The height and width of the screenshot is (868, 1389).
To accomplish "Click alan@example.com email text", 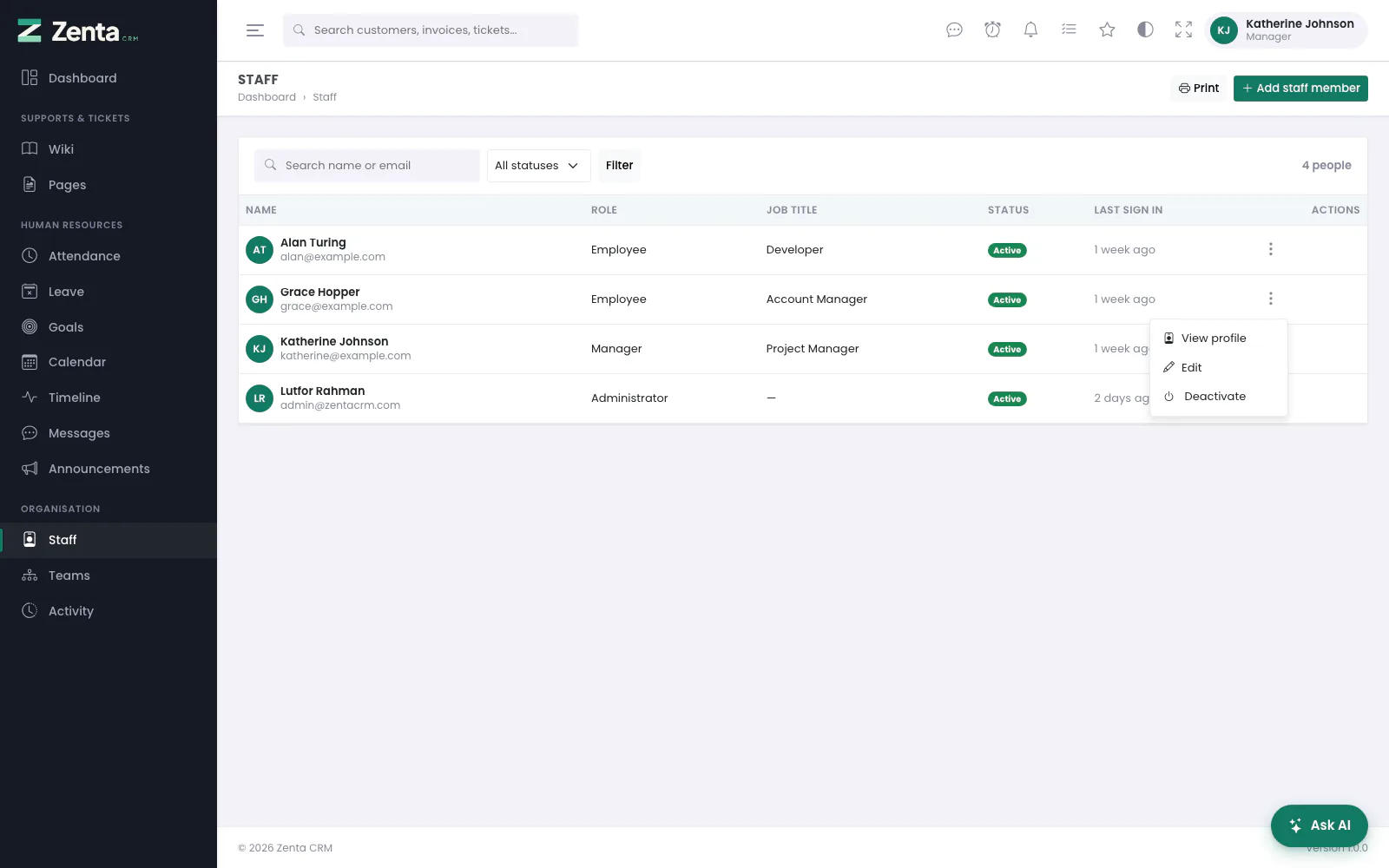I will 332,257.
